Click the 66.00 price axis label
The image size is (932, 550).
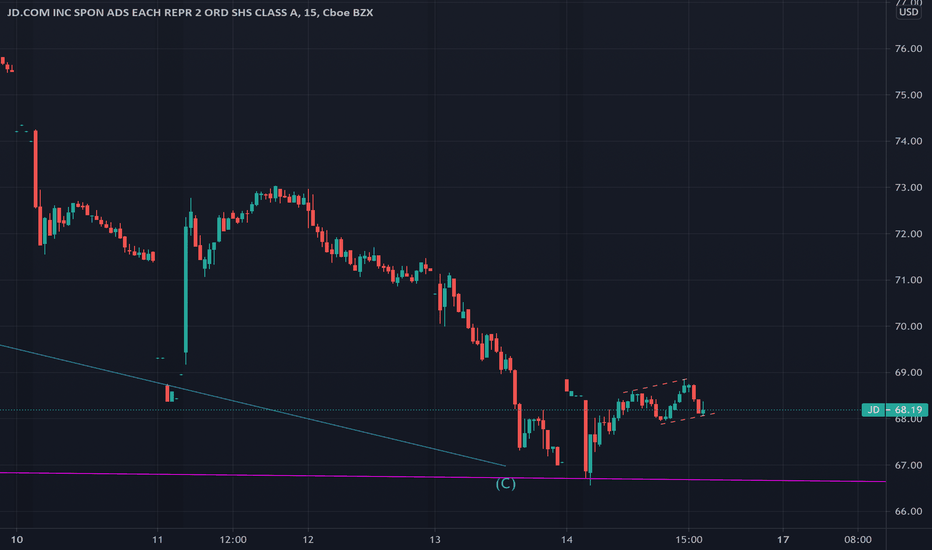pos(908,512)
